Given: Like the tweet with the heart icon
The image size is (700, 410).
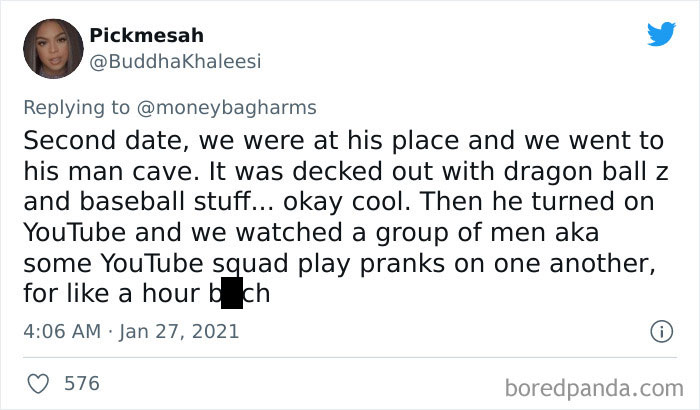Looking at the screenshot, I should (x=38, y=382).
